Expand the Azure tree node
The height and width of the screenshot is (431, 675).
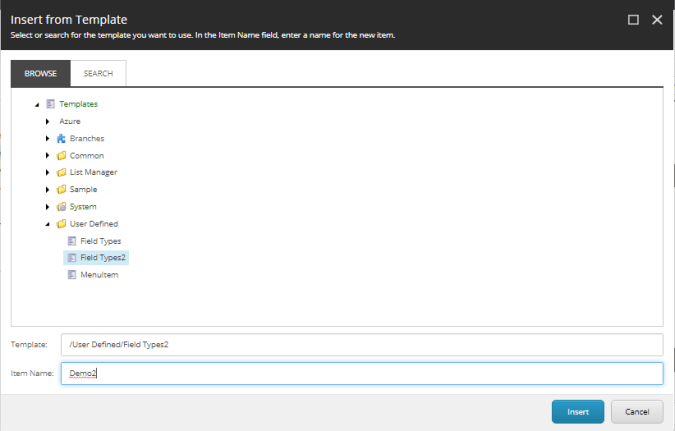click(x=47, y=121)
